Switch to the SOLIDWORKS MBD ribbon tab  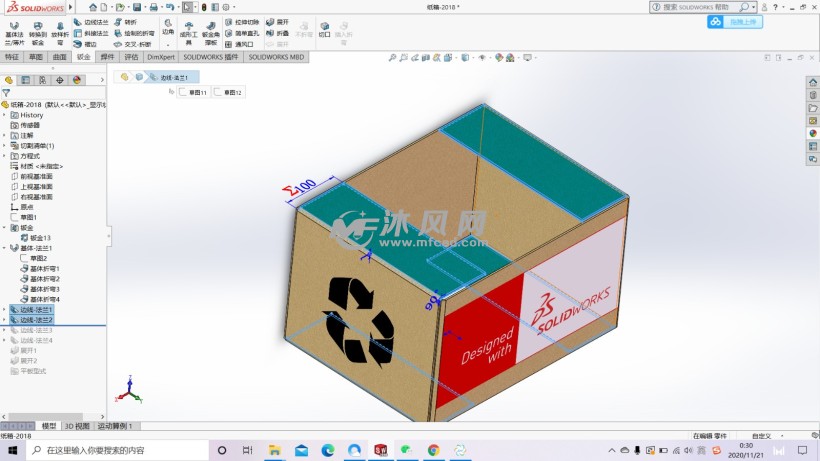276,57
